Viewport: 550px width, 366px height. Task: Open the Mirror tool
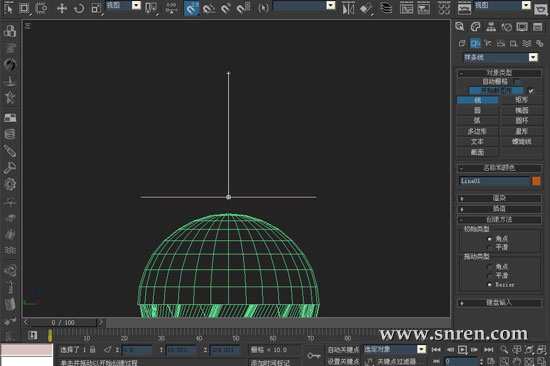(x=348, y=9)
